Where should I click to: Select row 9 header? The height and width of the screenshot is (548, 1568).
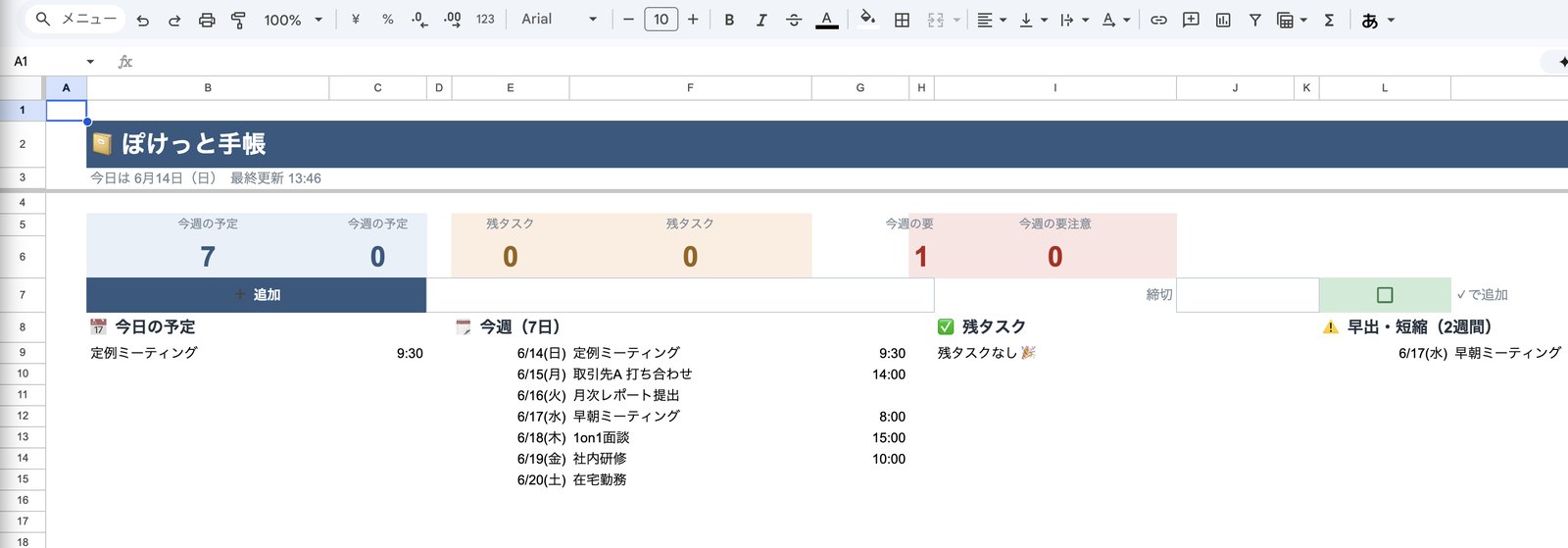coord(23,352)
